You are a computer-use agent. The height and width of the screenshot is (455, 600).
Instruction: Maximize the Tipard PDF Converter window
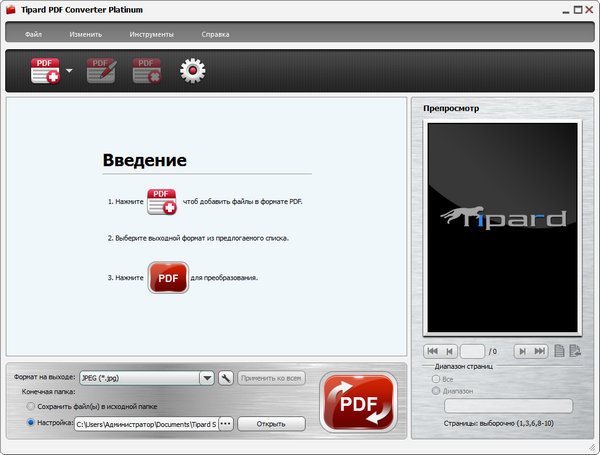pyautogui.click(x=578, y=10)
